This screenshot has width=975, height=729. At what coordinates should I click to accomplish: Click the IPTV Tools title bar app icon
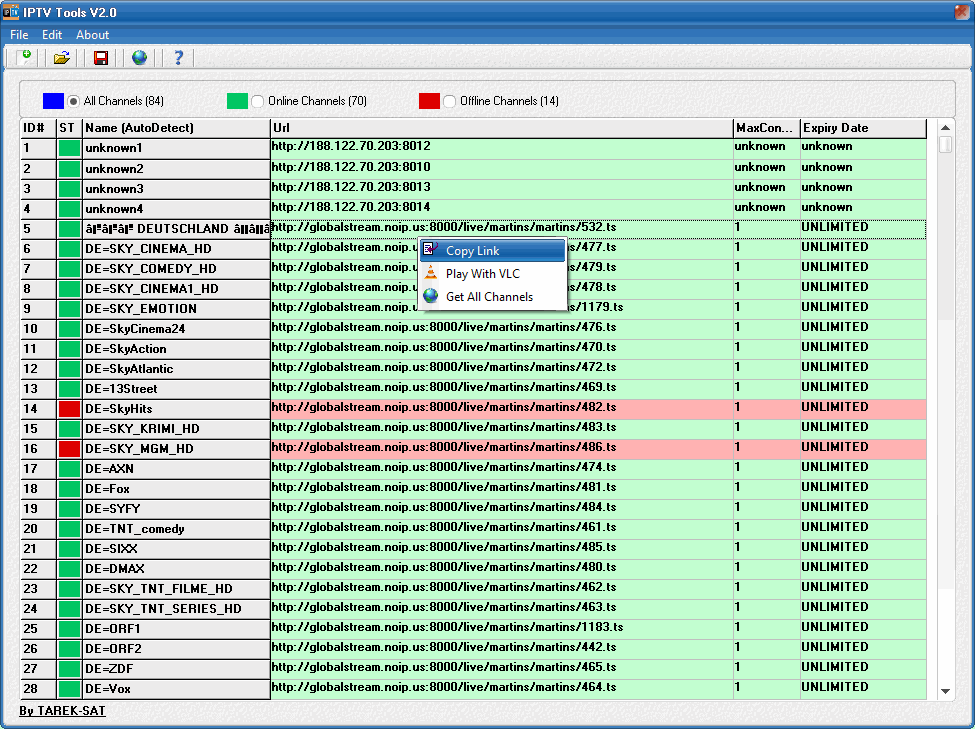coord(11,12)
